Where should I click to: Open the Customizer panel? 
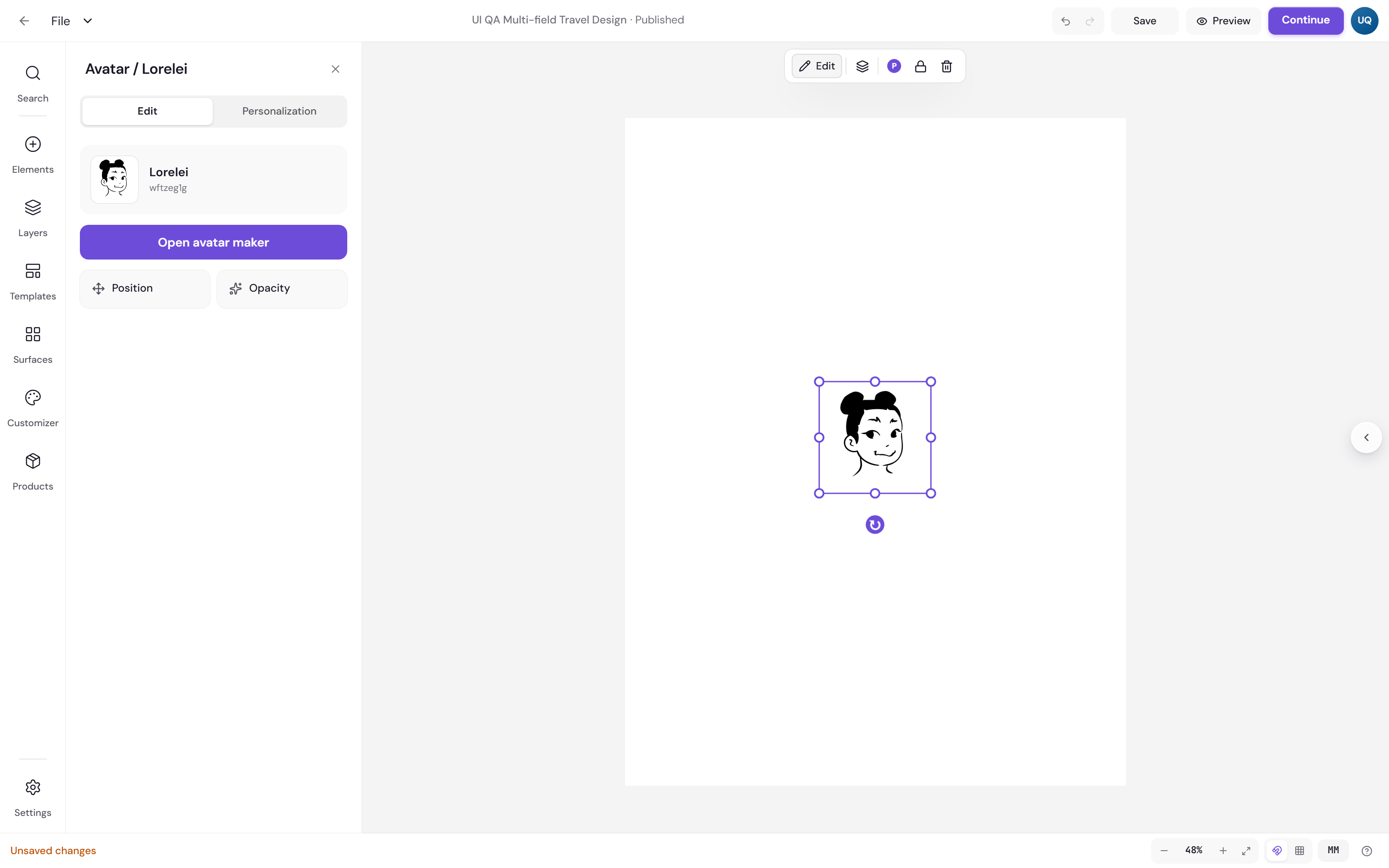coord(33,409)
